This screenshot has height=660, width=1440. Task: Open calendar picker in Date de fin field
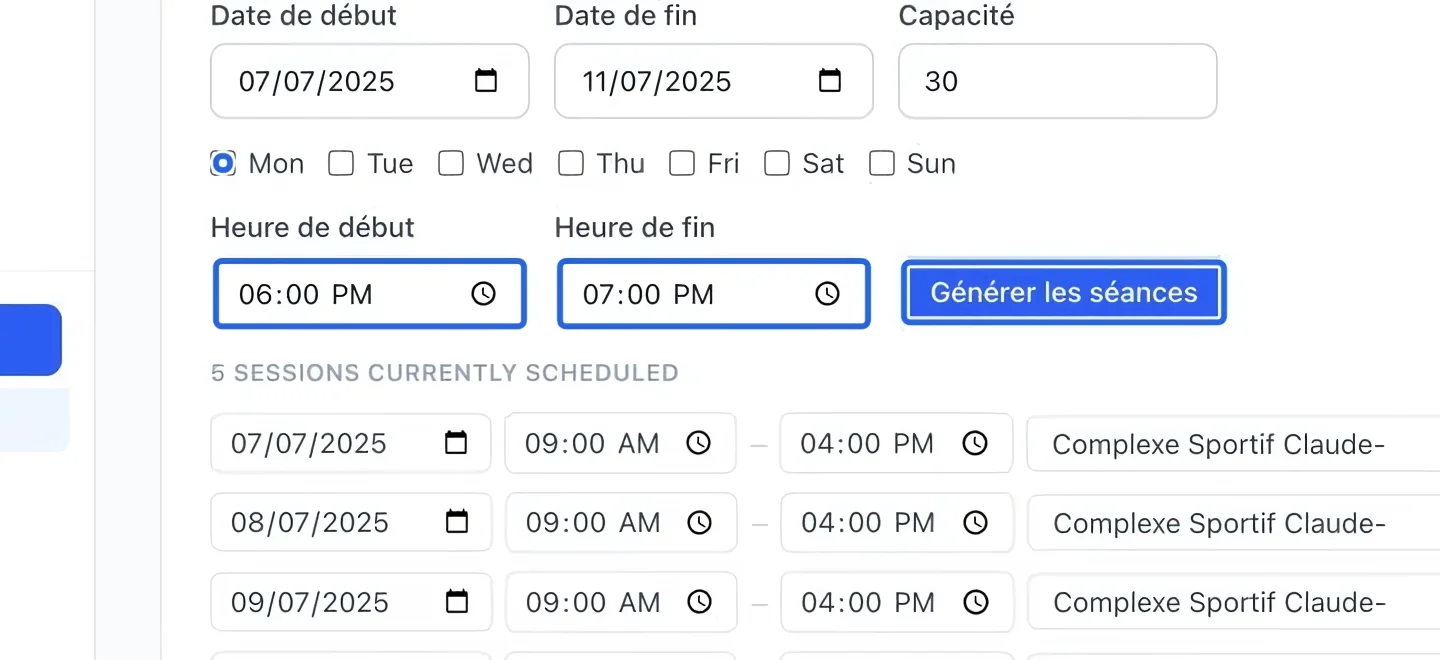tap(830, 81)
